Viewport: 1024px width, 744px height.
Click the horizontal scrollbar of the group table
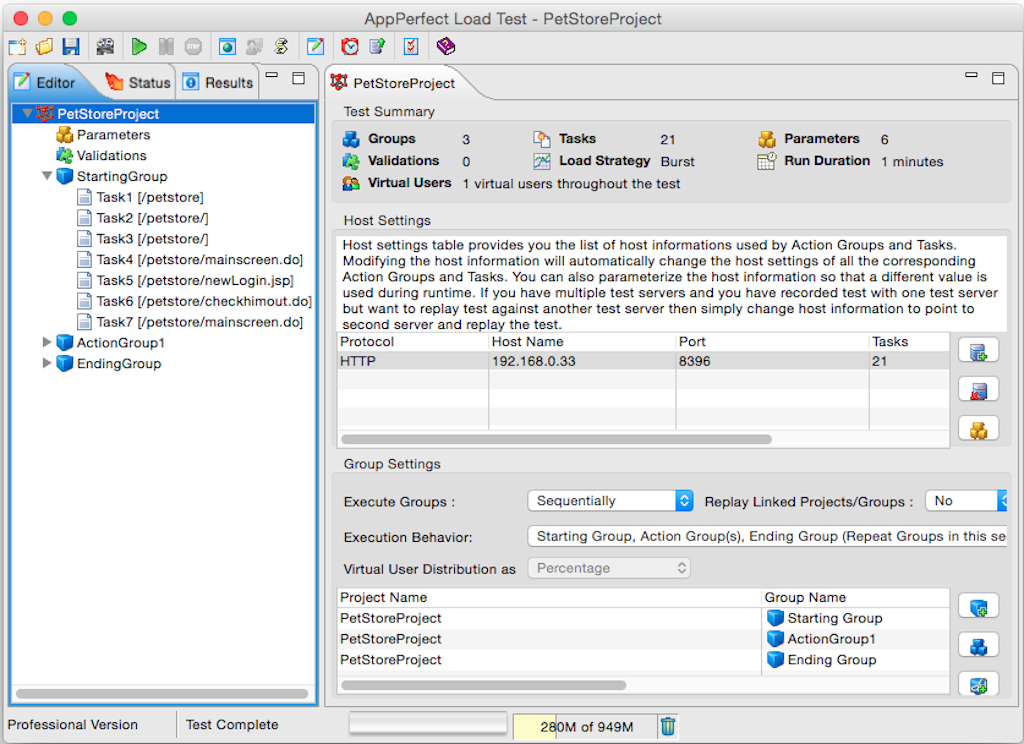tap(483, 685)
